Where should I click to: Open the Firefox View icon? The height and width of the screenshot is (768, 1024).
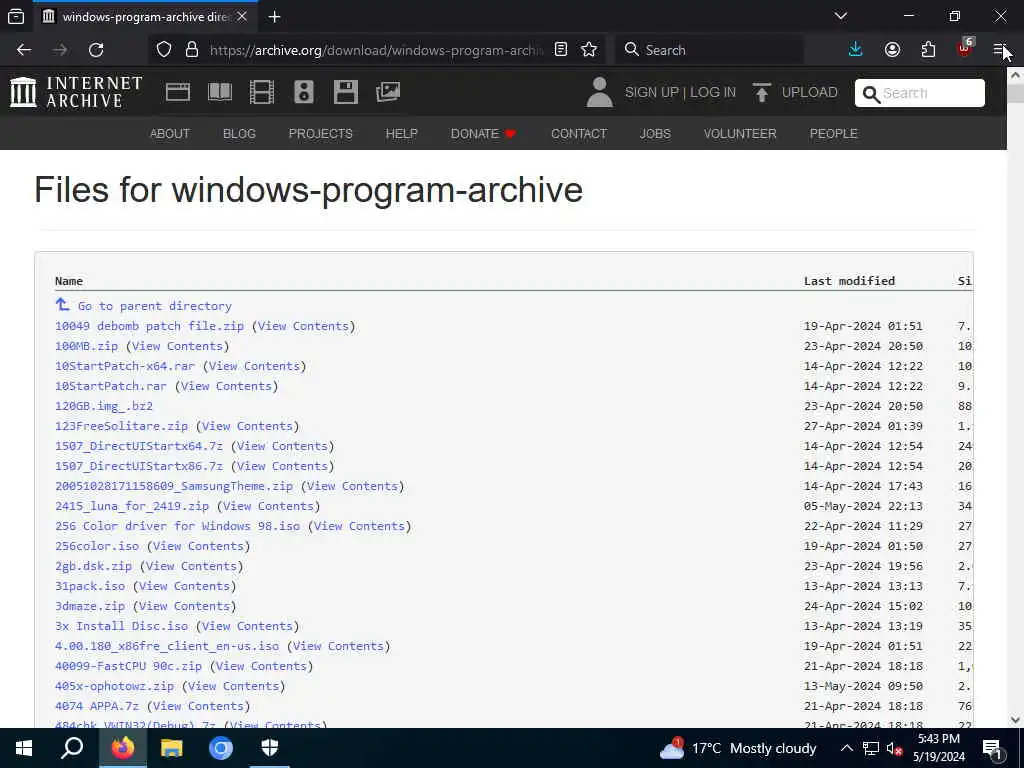[x=16, y=16]
